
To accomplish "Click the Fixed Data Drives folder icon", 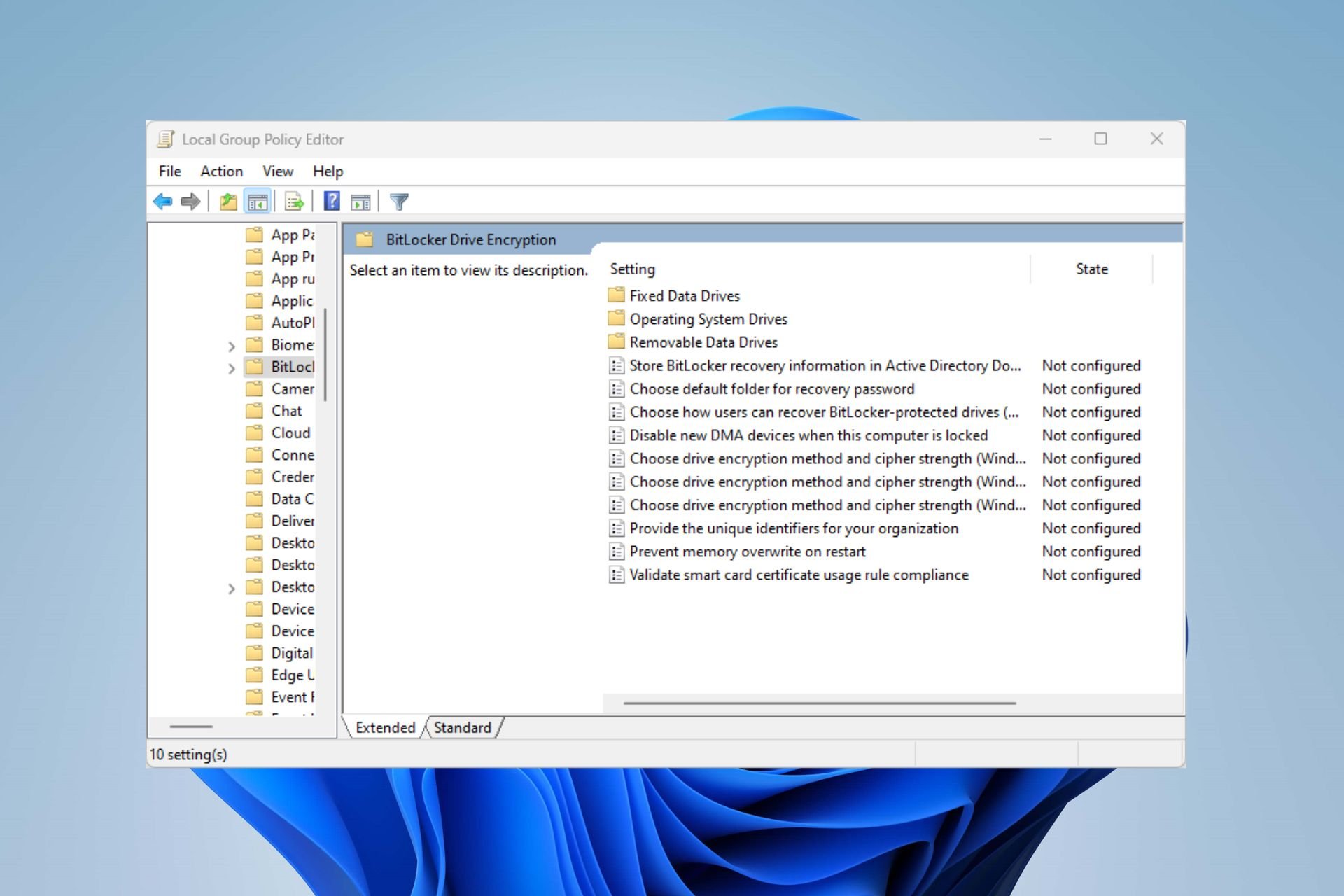I will 616,295.
